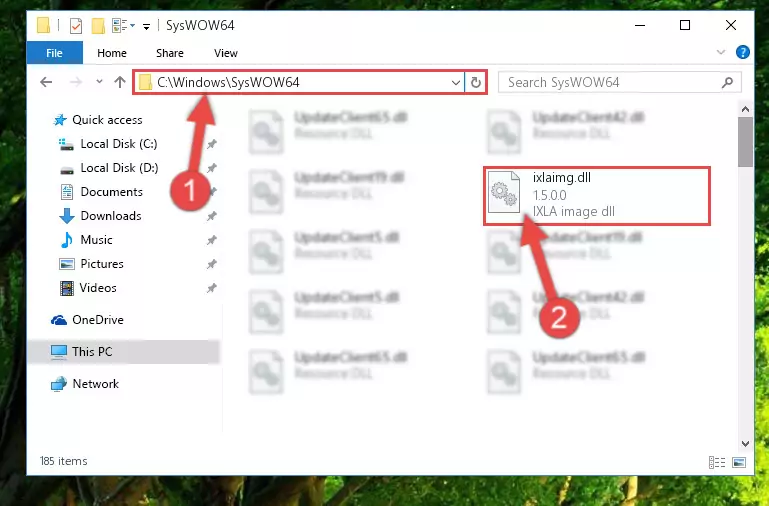Screen dimensions: 769x506
Task: Click the pin icon beside Videos
Action: click(211, 288)
